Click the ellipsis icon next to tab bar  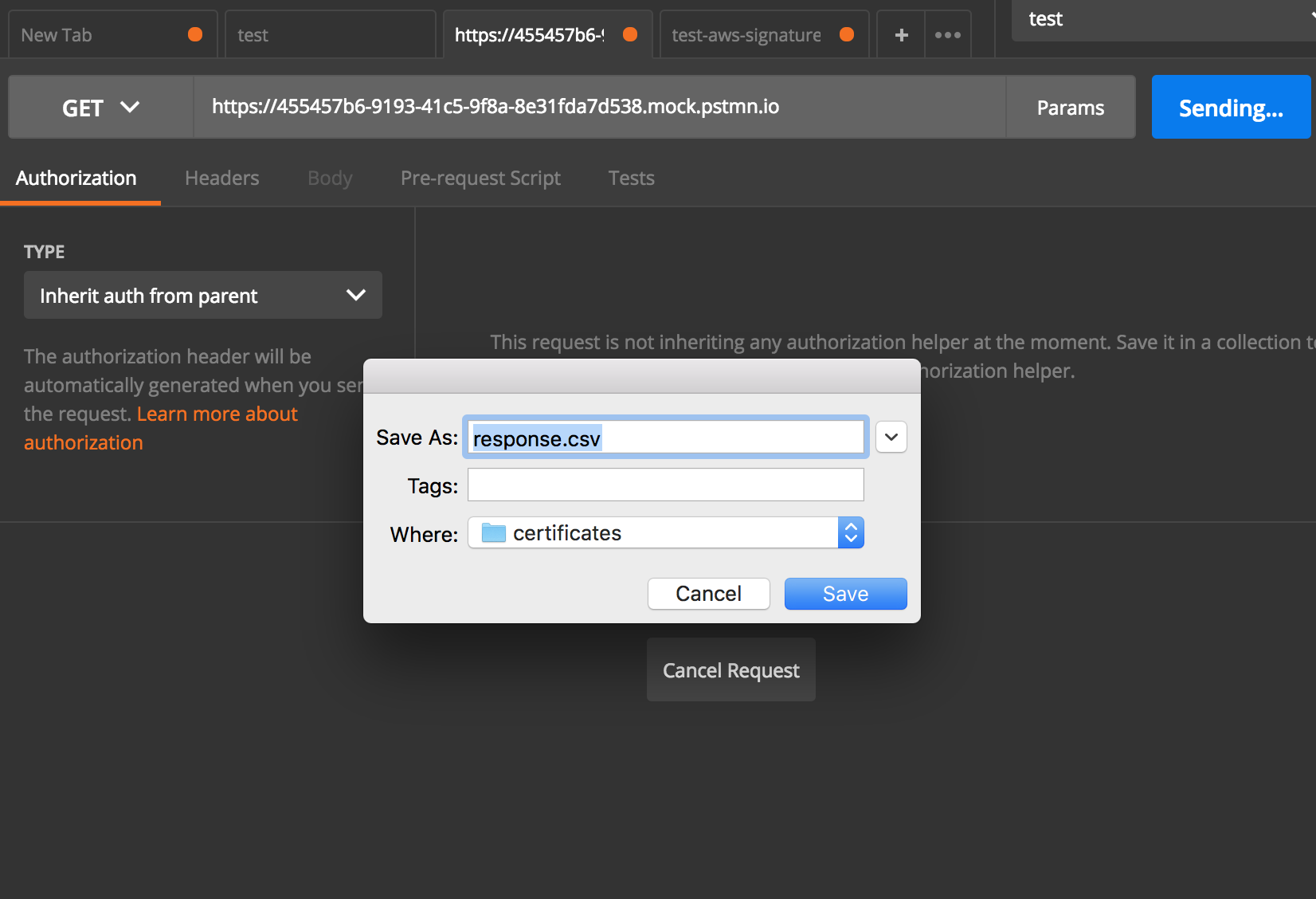point(947,34)
